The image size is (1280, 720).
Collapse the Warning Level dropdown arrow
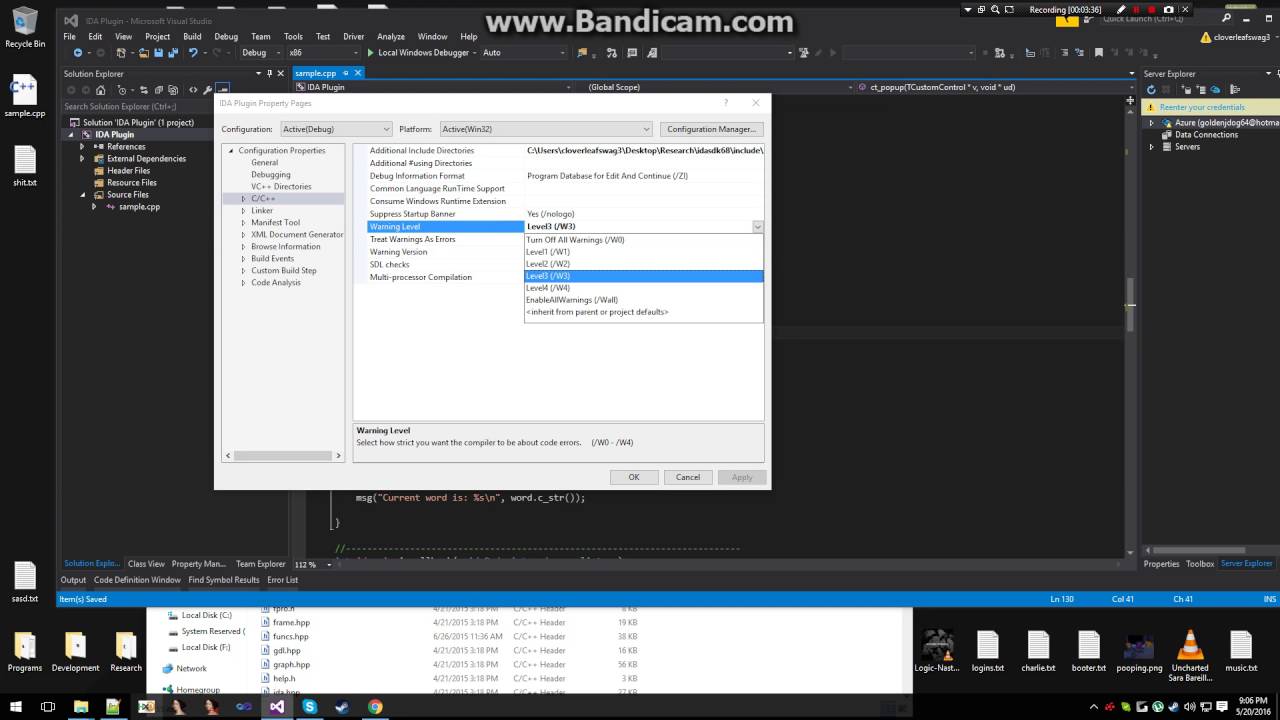758,227
